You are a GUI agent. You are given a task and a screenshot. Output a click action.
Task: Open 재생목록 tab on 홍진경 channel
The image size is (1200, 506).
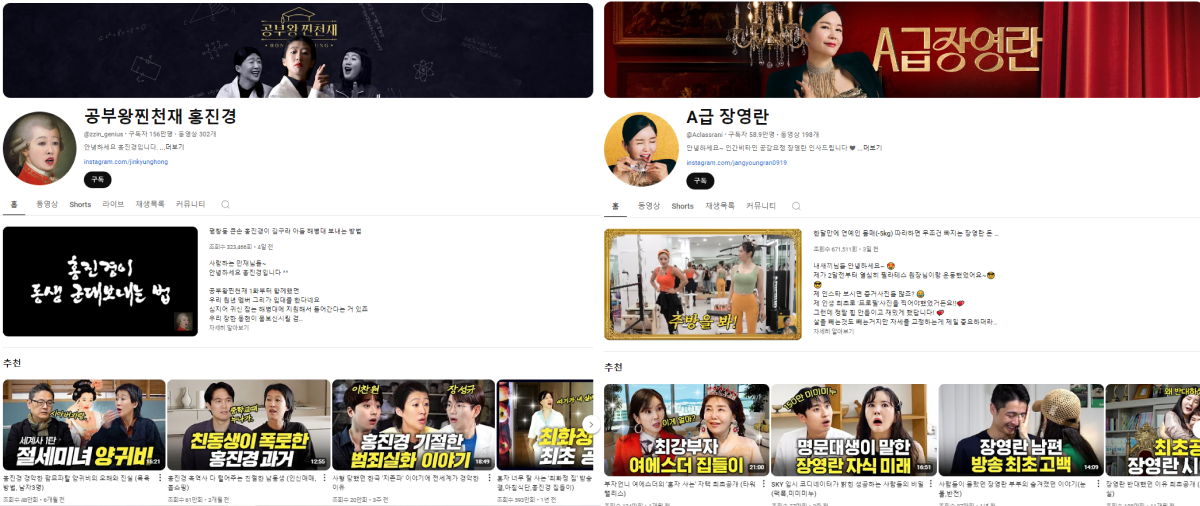pos(150,204)
